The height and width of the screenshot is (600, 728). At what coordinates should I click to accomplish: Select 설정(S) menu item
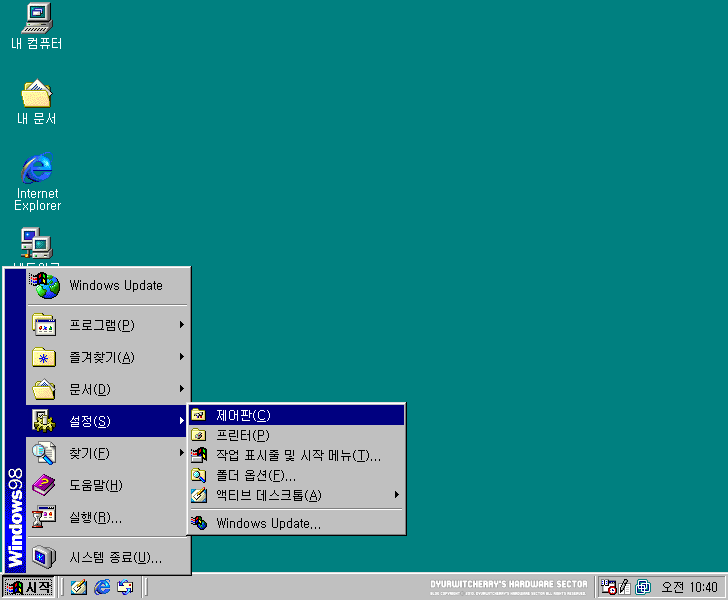pos(108,421)
